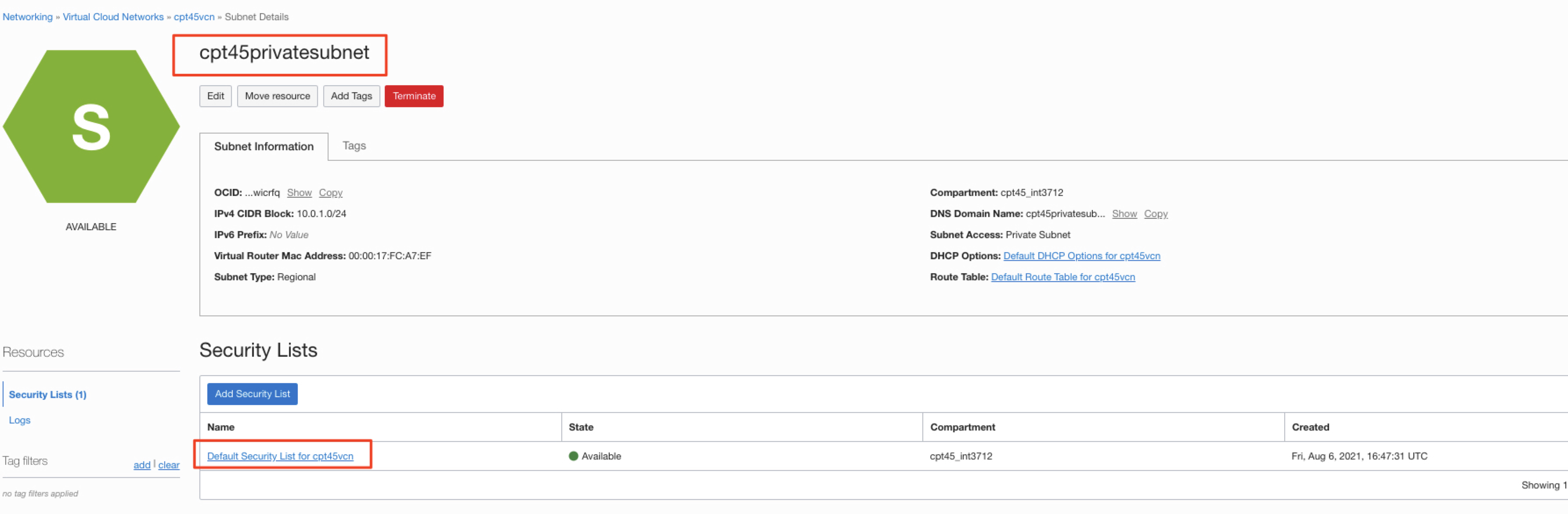Open Default Security List for cpt45vcn

click(x=281, y=456)
